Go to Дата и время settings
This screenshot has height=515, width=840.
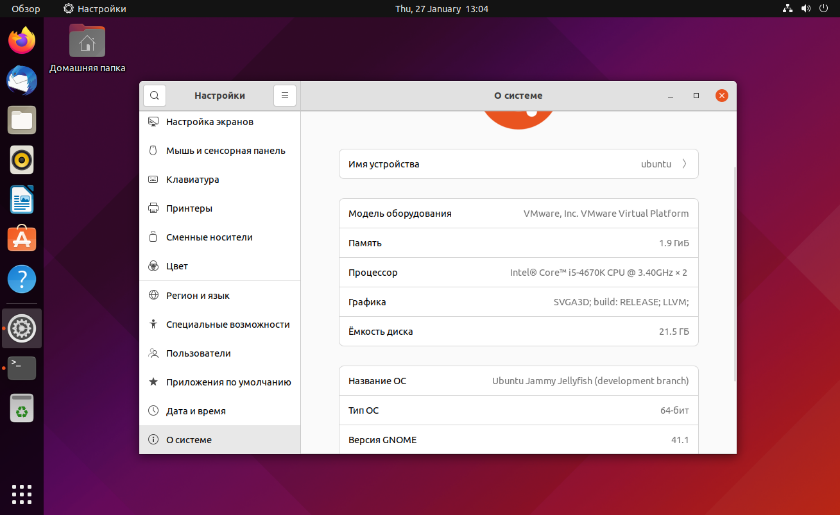click(220, 410)
